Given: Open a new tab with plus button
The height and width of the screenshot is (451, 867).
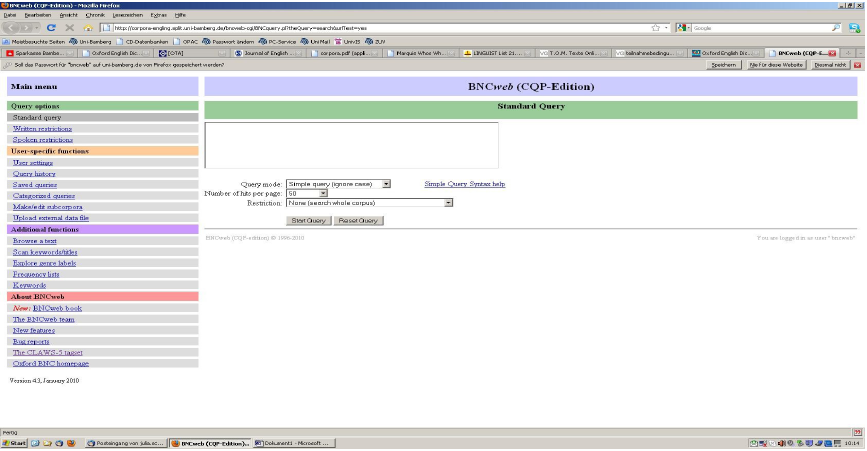Looking at the screenshot, I should 848,53.
